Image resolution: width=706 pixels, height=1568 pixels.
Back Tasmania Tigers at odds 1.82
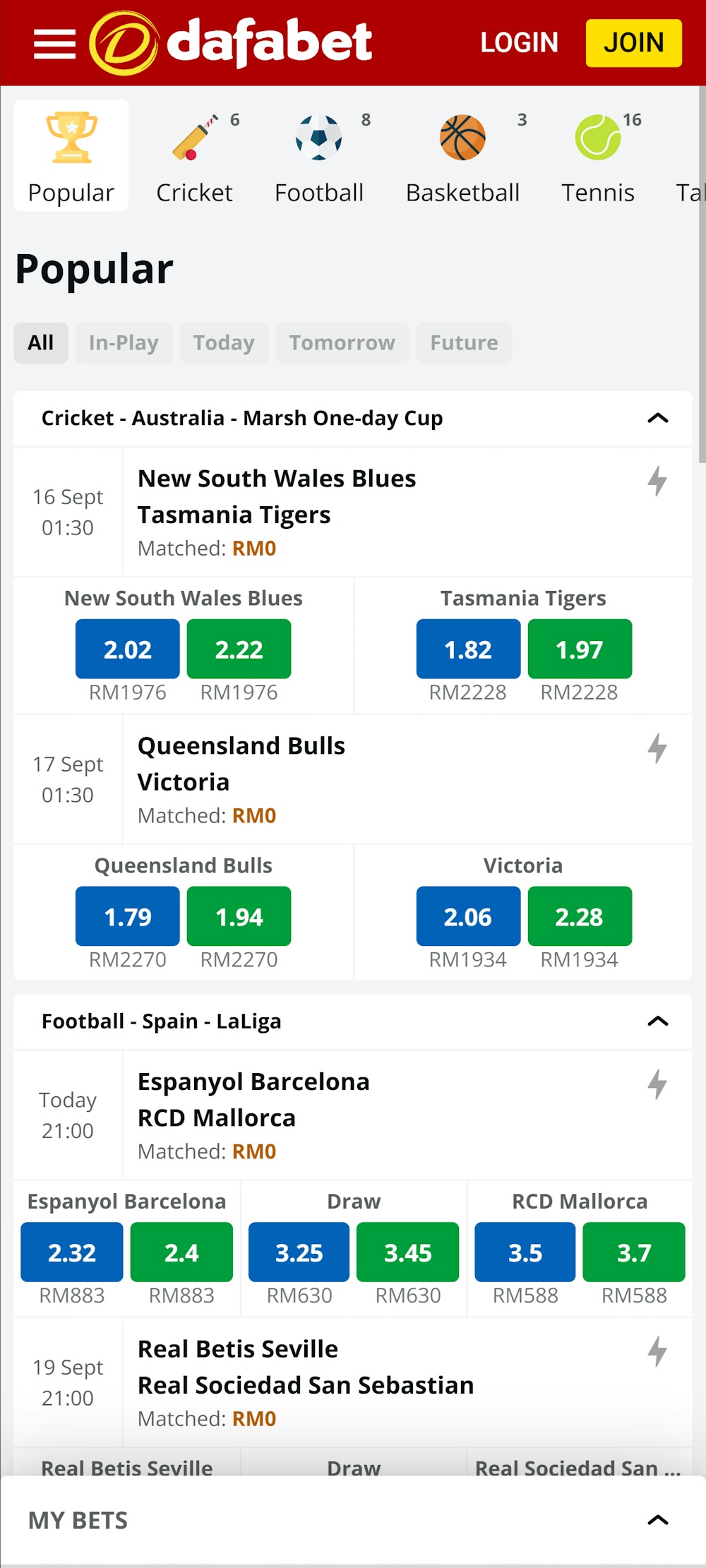(467, 648)
